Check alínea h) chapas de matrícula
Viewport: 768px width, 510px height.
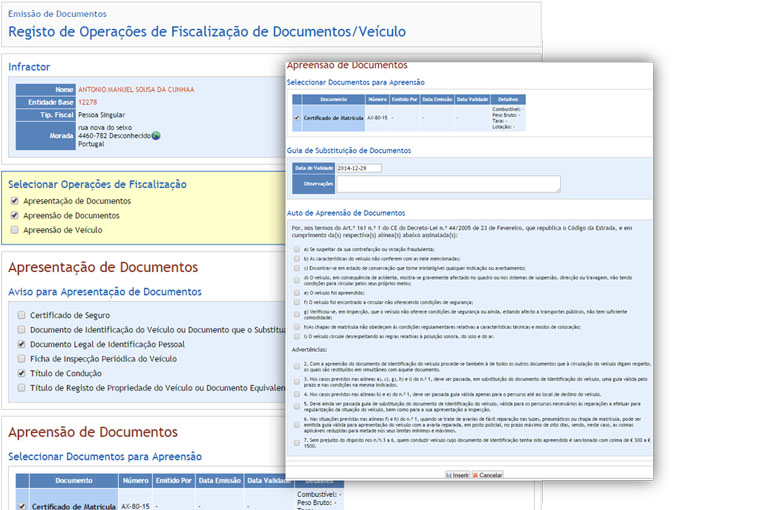pos(297,327)
